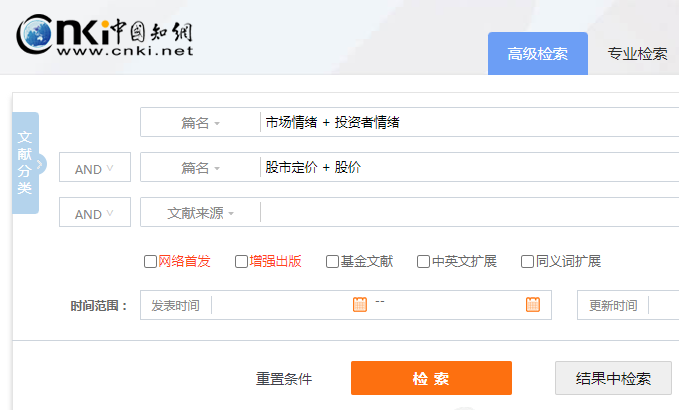Image resolution: width=679 pixels, height=410 pixels.
Task: Switch to the 专业检索 tab
Action: point(637,54)
